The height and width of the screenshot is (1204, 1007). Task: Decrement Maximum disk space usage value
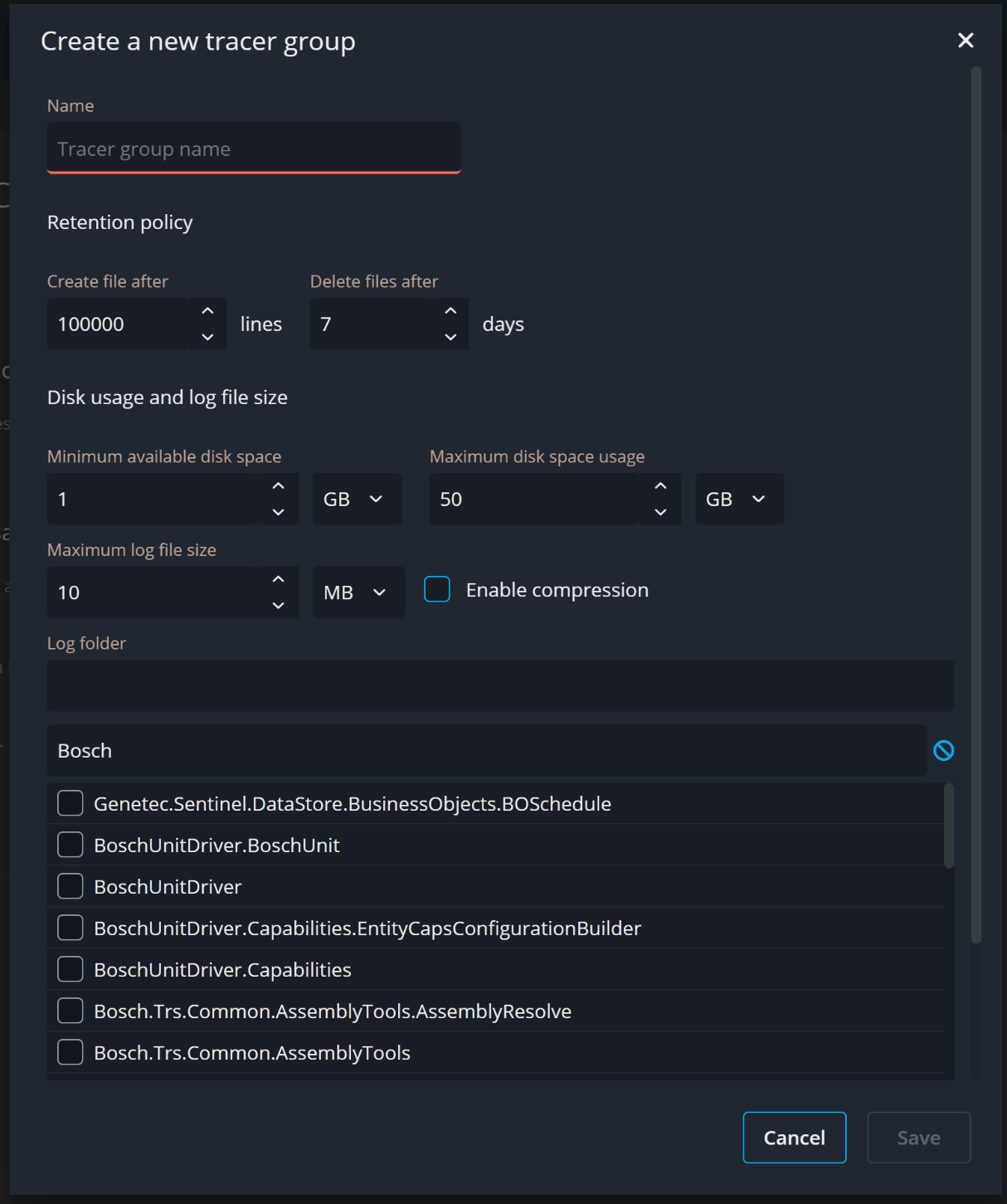(660, 512)
